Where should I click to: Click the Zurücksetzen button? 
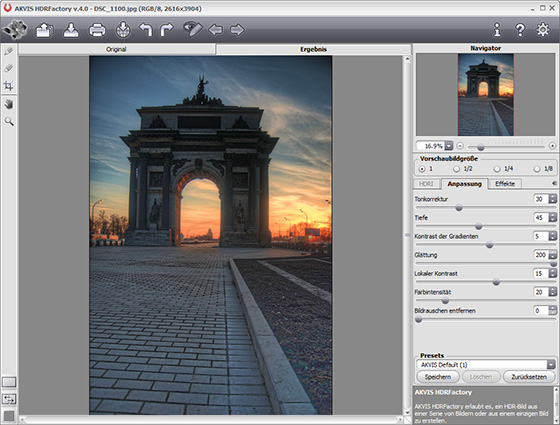(x=529, y=377)
